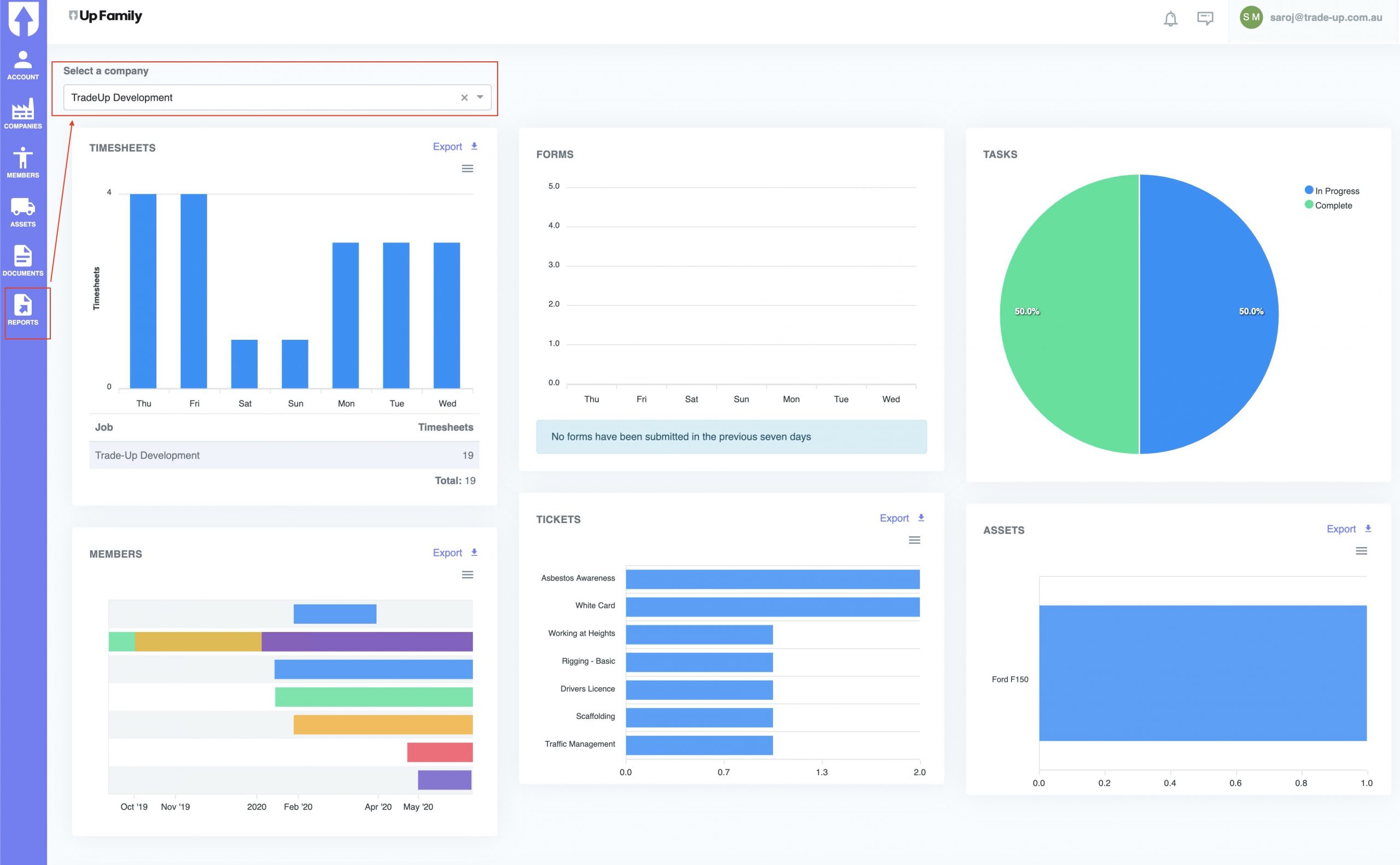Open the Documents sidebar icon
Screen dimensions: 1400x865
(x=23, y=261)
